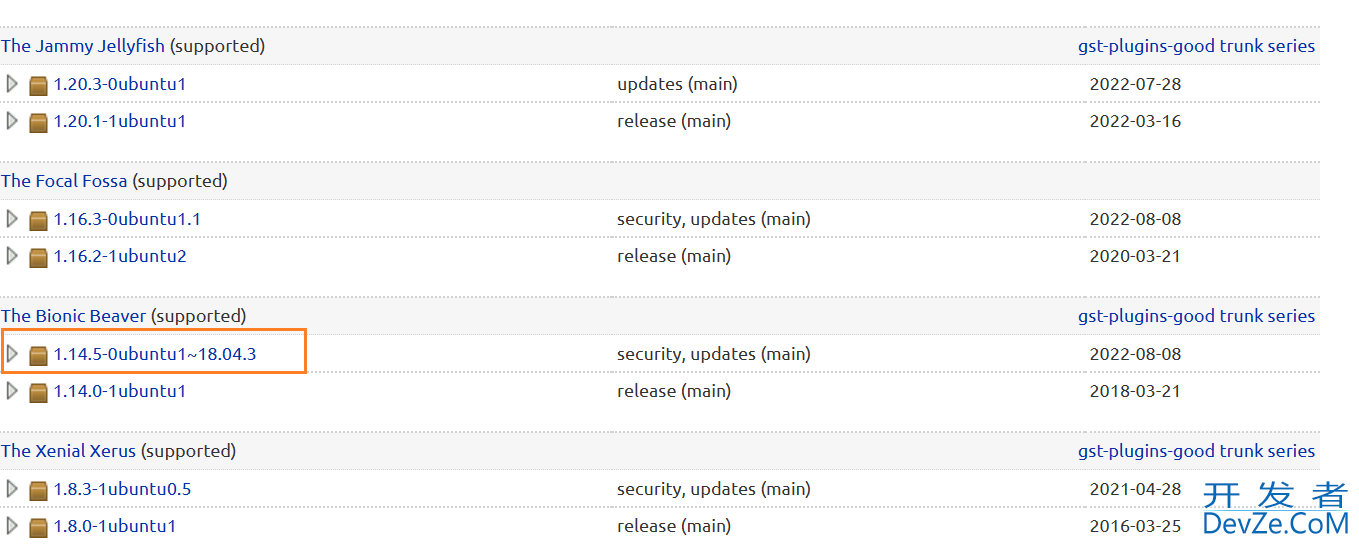This screenshot has height=545, width=1359.
Task: Expand the 1.8.3-1ubuntu0.5 row triangle
Action: [12, 489]
